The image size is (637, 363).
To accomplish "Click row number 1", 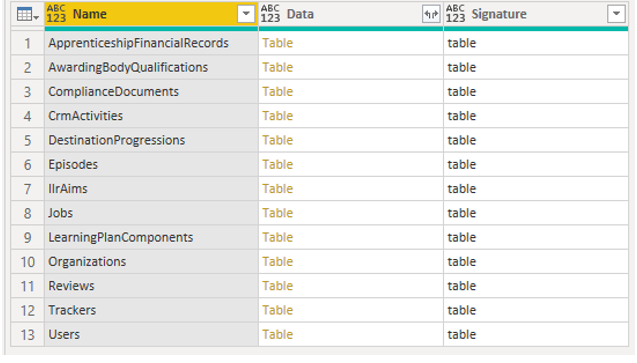I will [x=27, y=43].
